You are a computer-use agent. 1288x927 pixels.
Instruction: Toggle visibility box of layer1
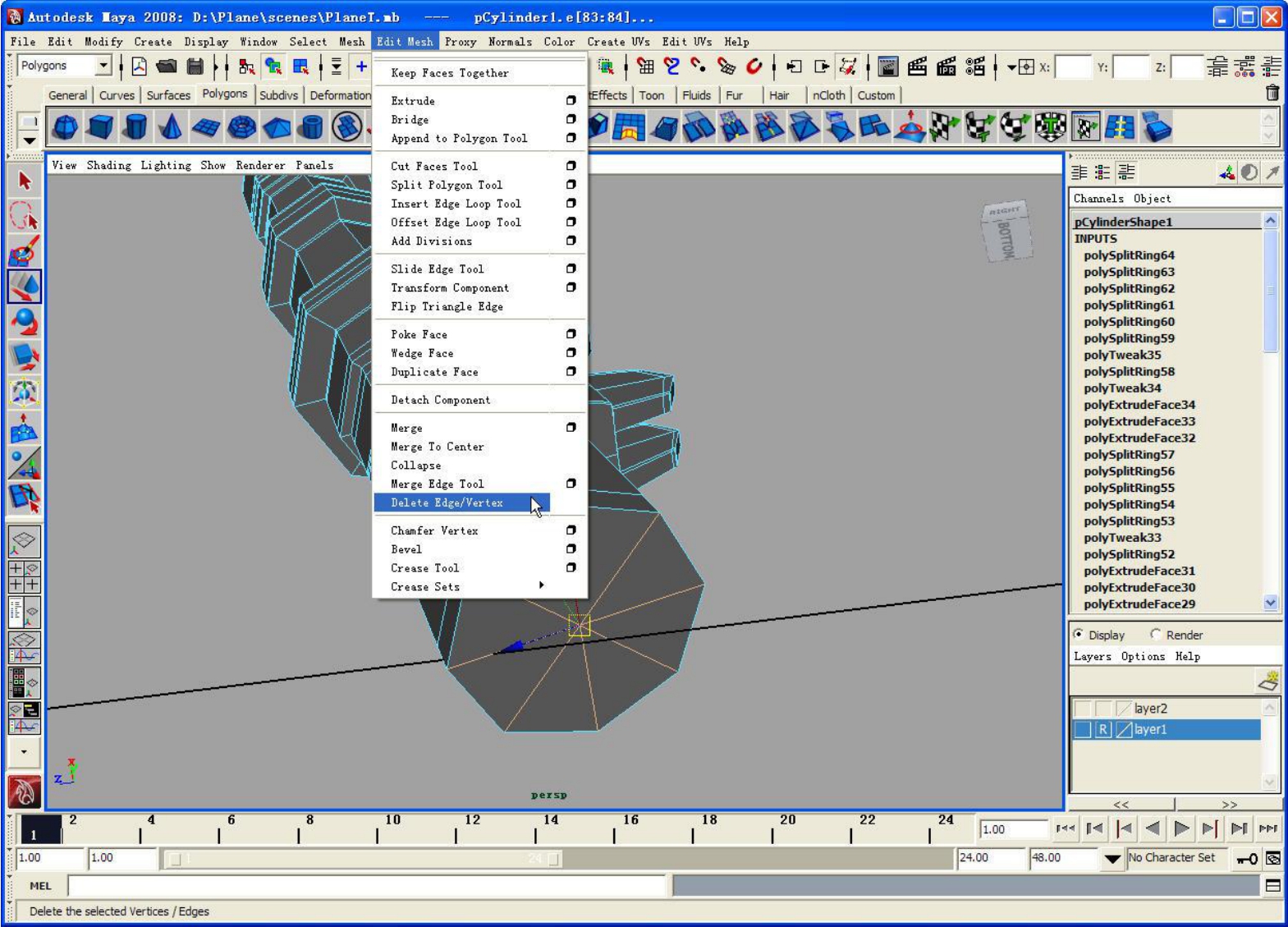pos(1083,729)
